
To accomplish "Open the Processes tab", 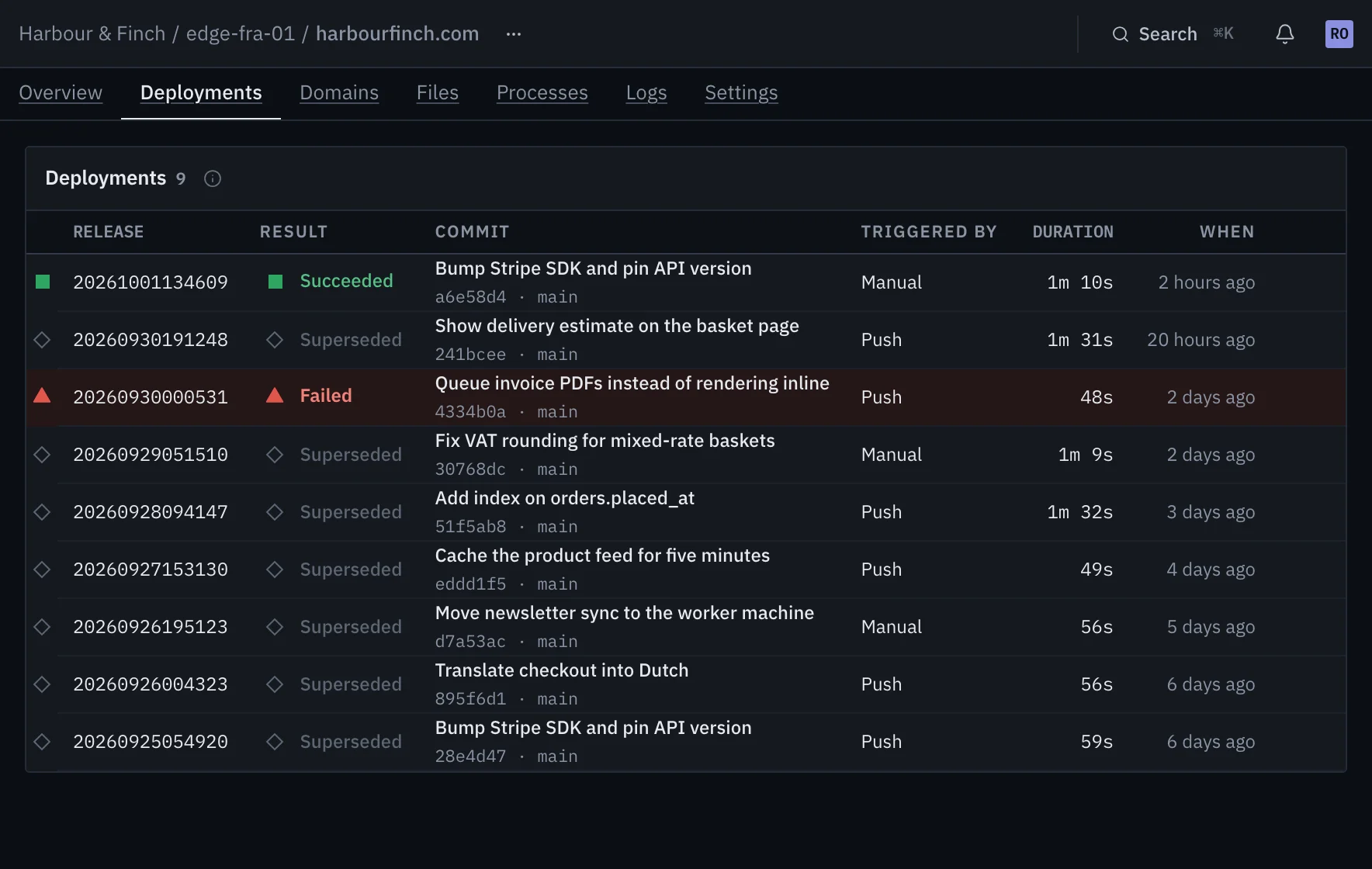I will 542,92.
